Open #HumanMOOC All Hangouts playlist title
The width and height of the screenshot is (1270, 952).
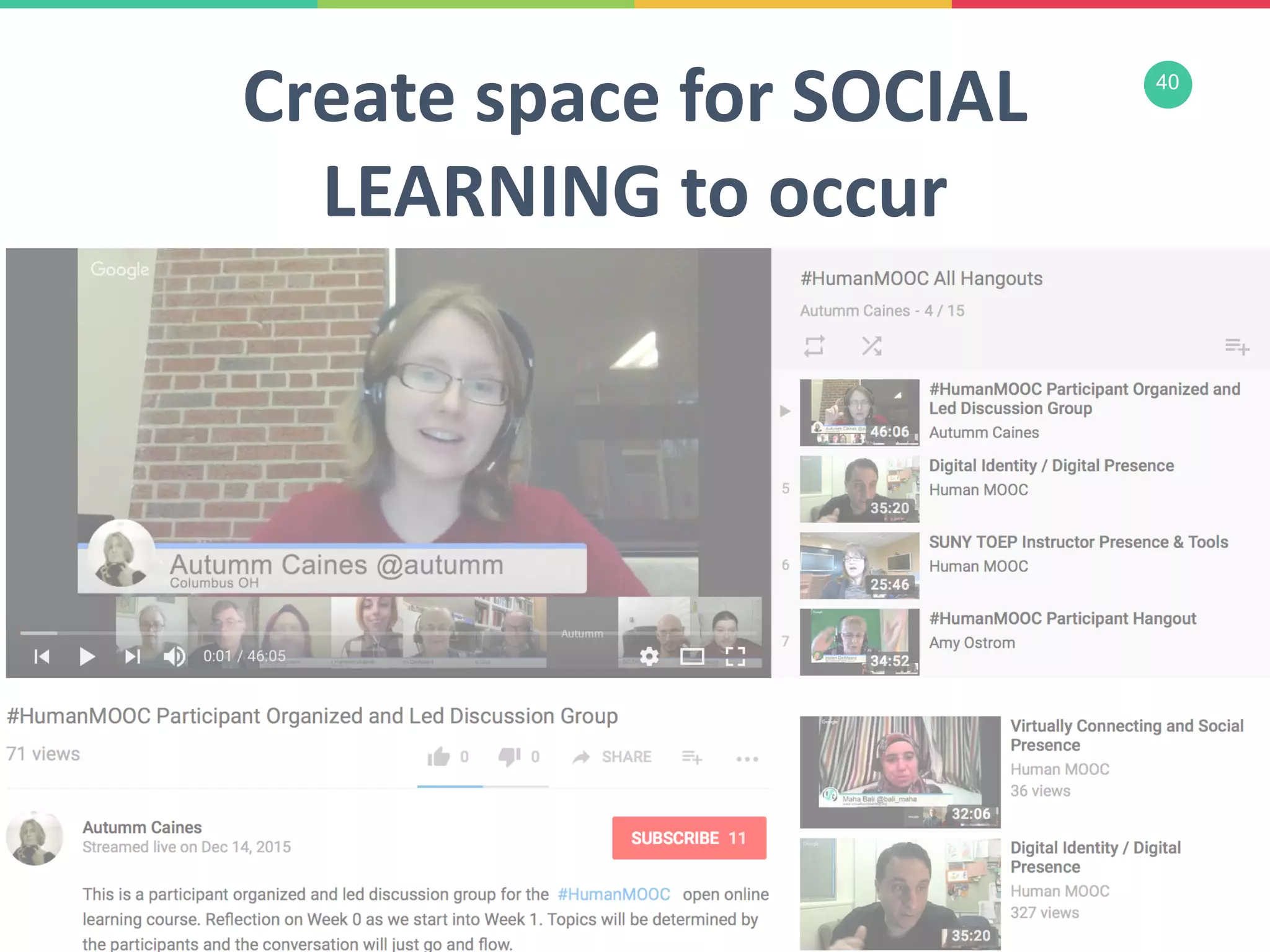(x=921, y=279)
